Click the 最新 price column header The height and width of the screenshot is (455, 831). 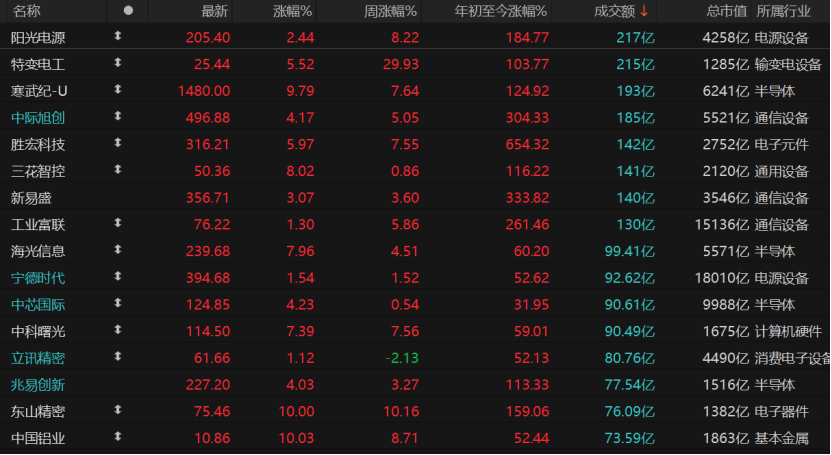(214, 11)
